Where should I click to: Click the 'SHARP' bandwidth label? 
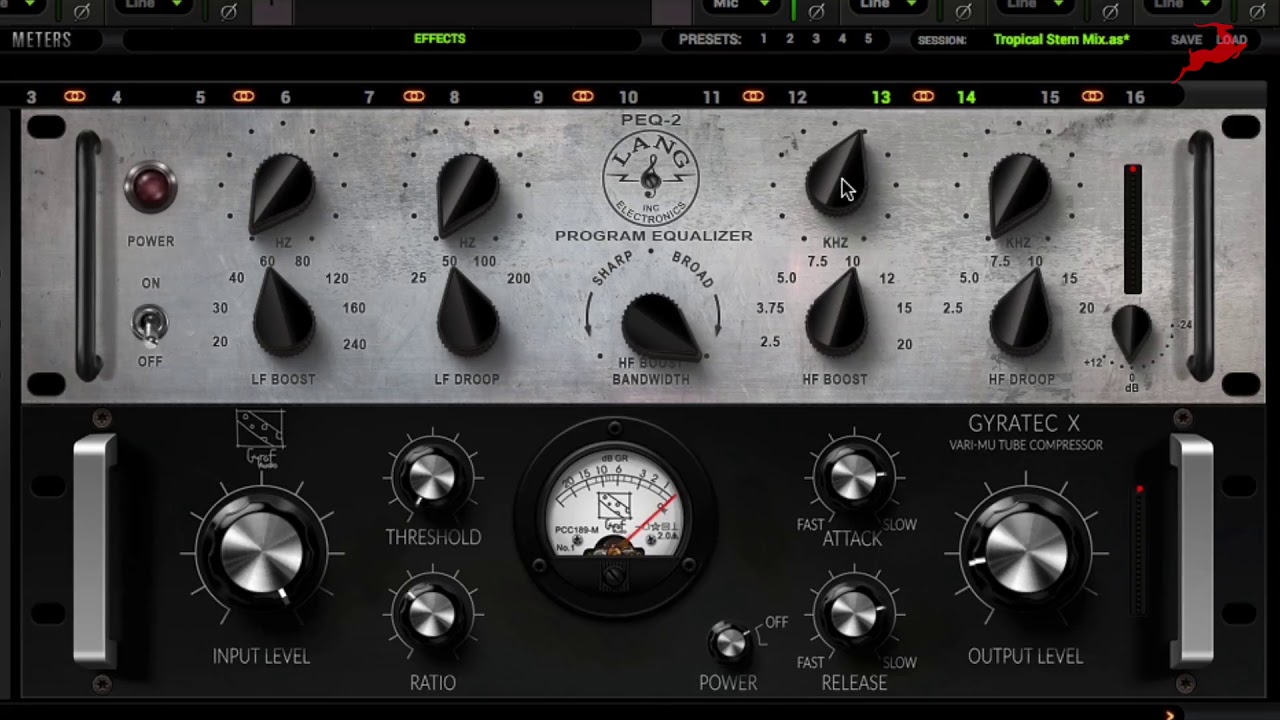click(613, 269)
